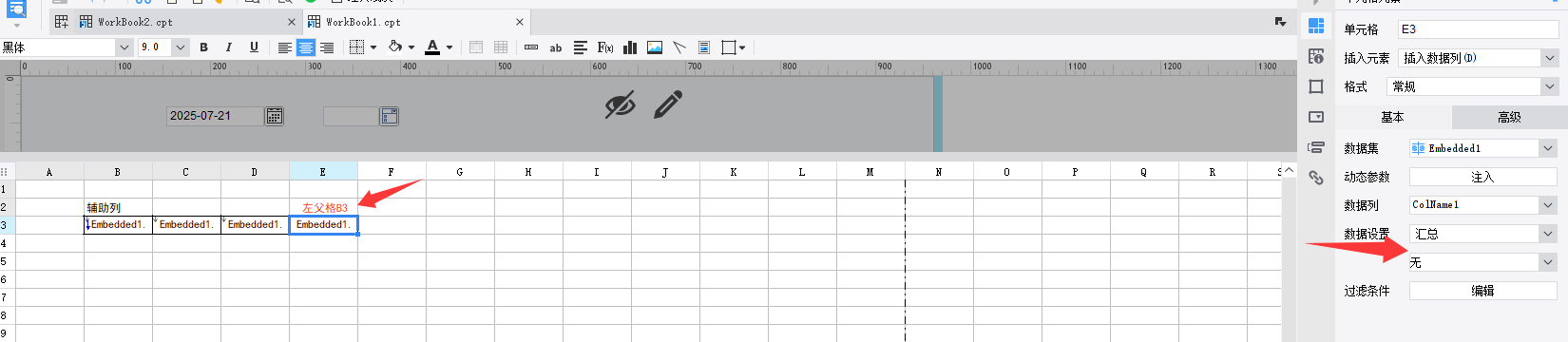Select the 基本 tab
1568x342 pixels.
click(x=1393, y=117)
